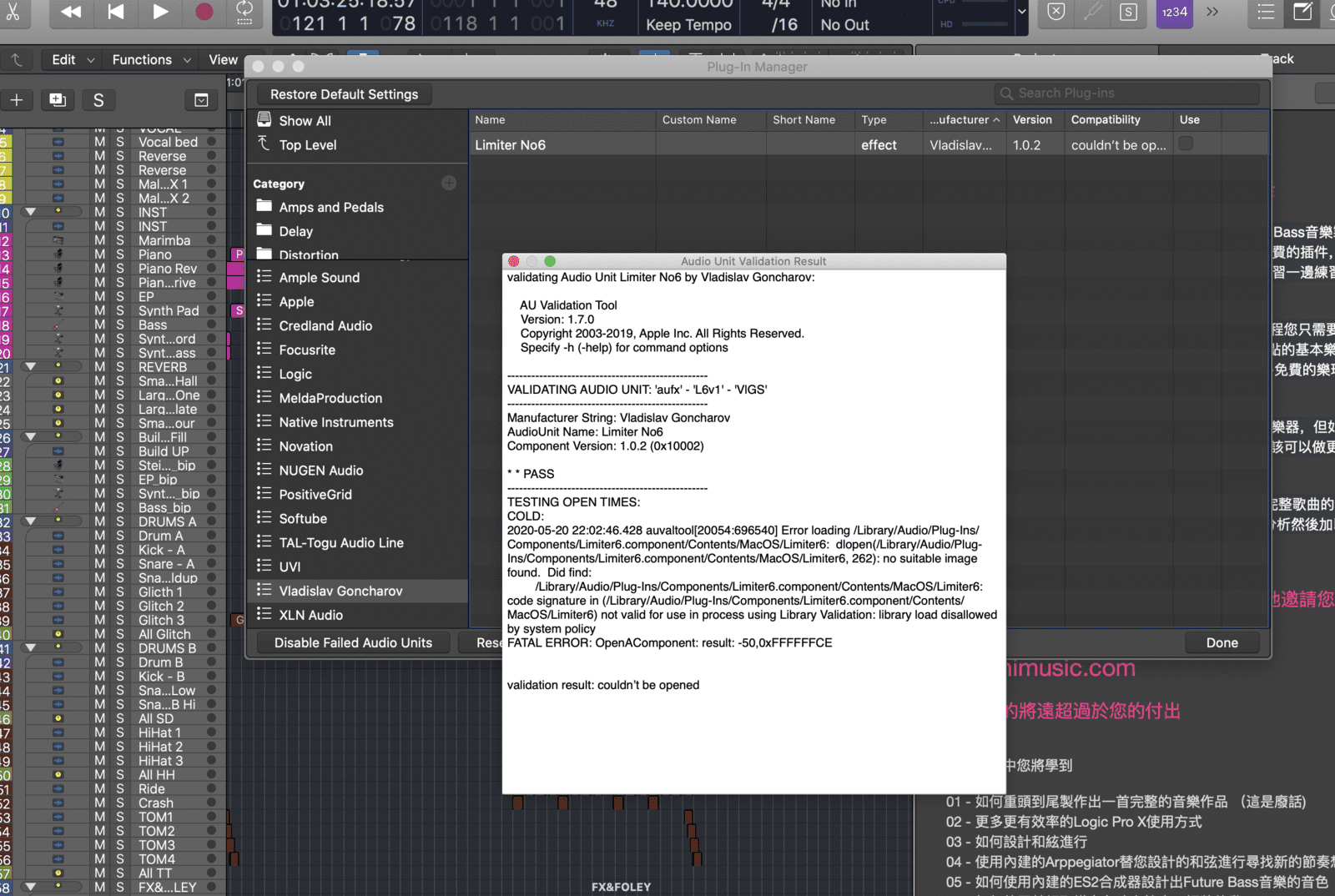Collapse the Buil...Fill track stack
The height and width of the screenshot is (896, 1335).
pyautogui.click(x=31, y=436)
